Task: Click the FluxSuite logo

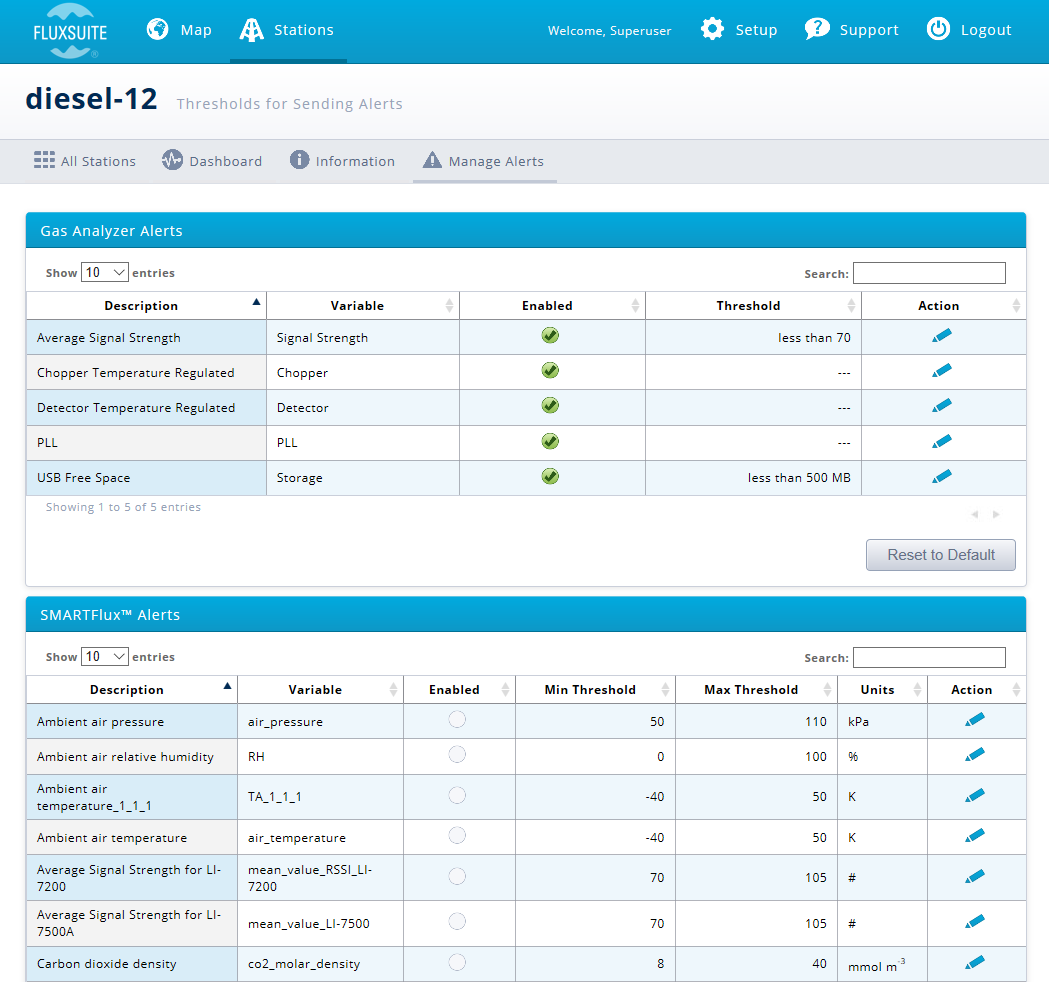Action: [70, 31]
